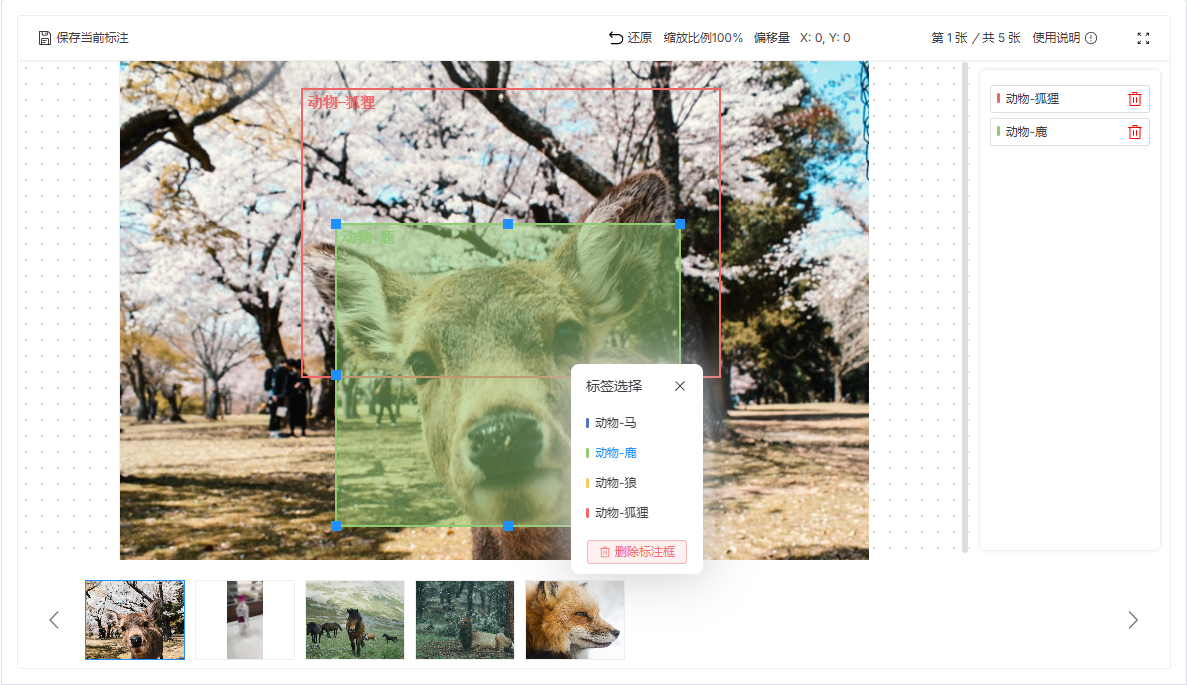Click the top-middle handle of green box
Screen dimensions: 1187x685
pyautogui.click(x=508, y=224)
